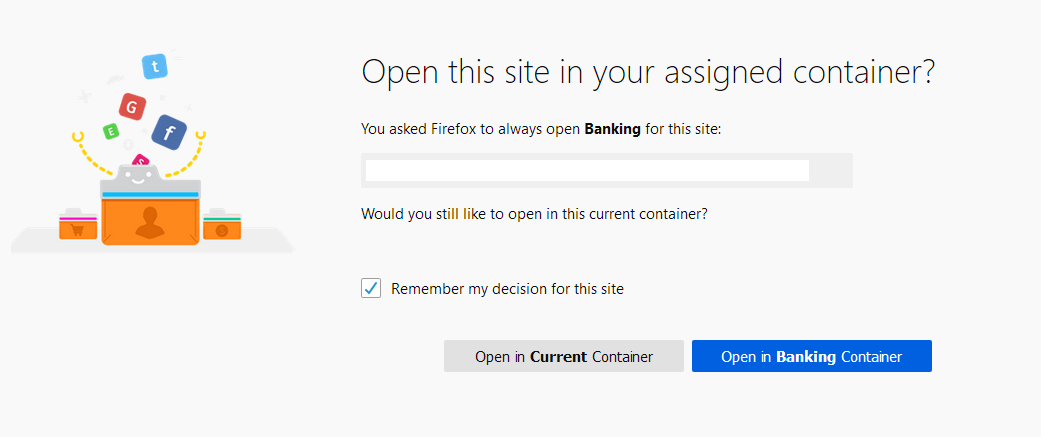
Task: Open in Current Container button
Action: pyautogui.click(x=563, y=356)
